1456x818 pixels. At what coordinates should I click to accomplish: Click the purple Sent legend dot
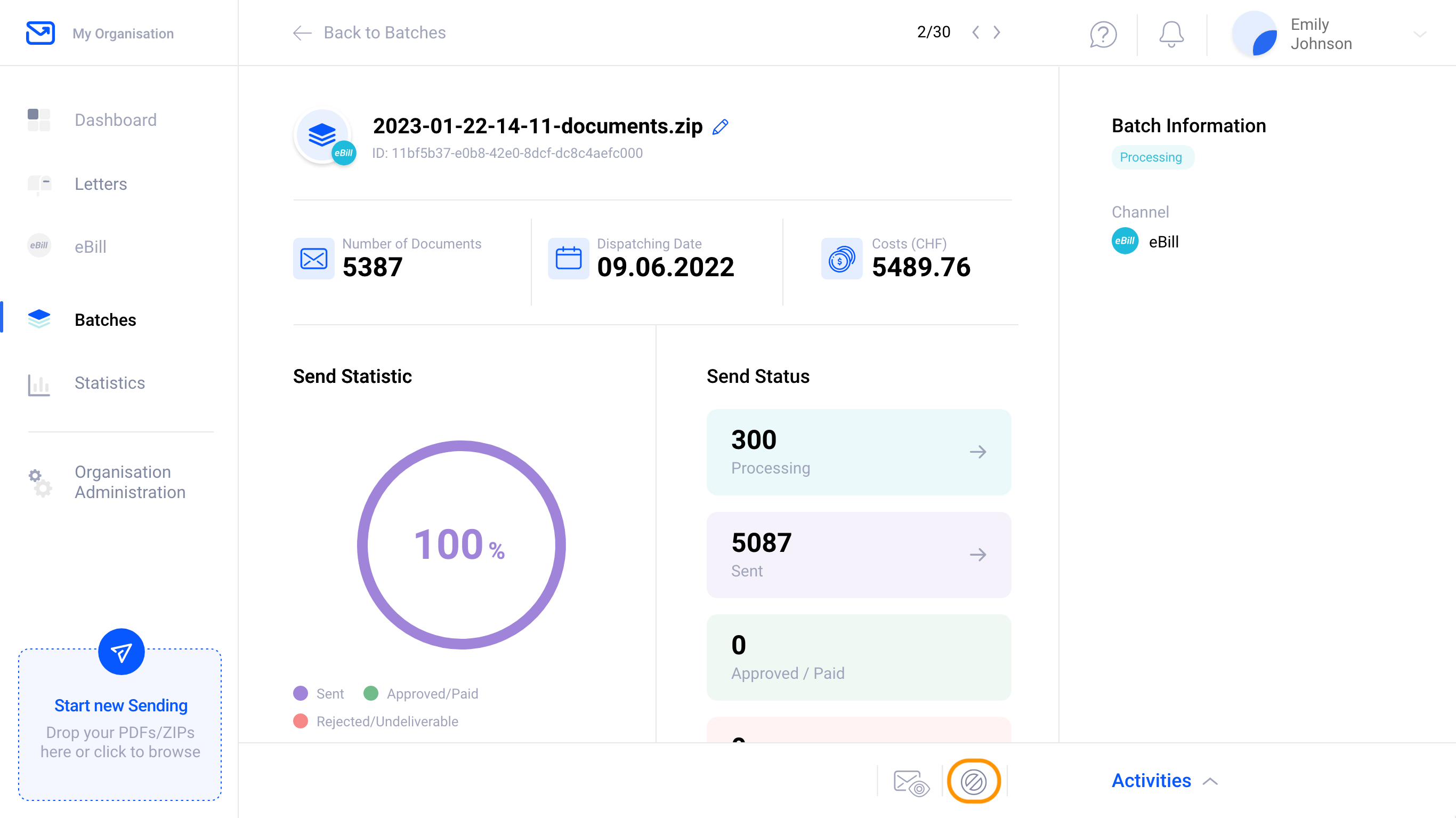pyautogui.click(x=301, y=694)
